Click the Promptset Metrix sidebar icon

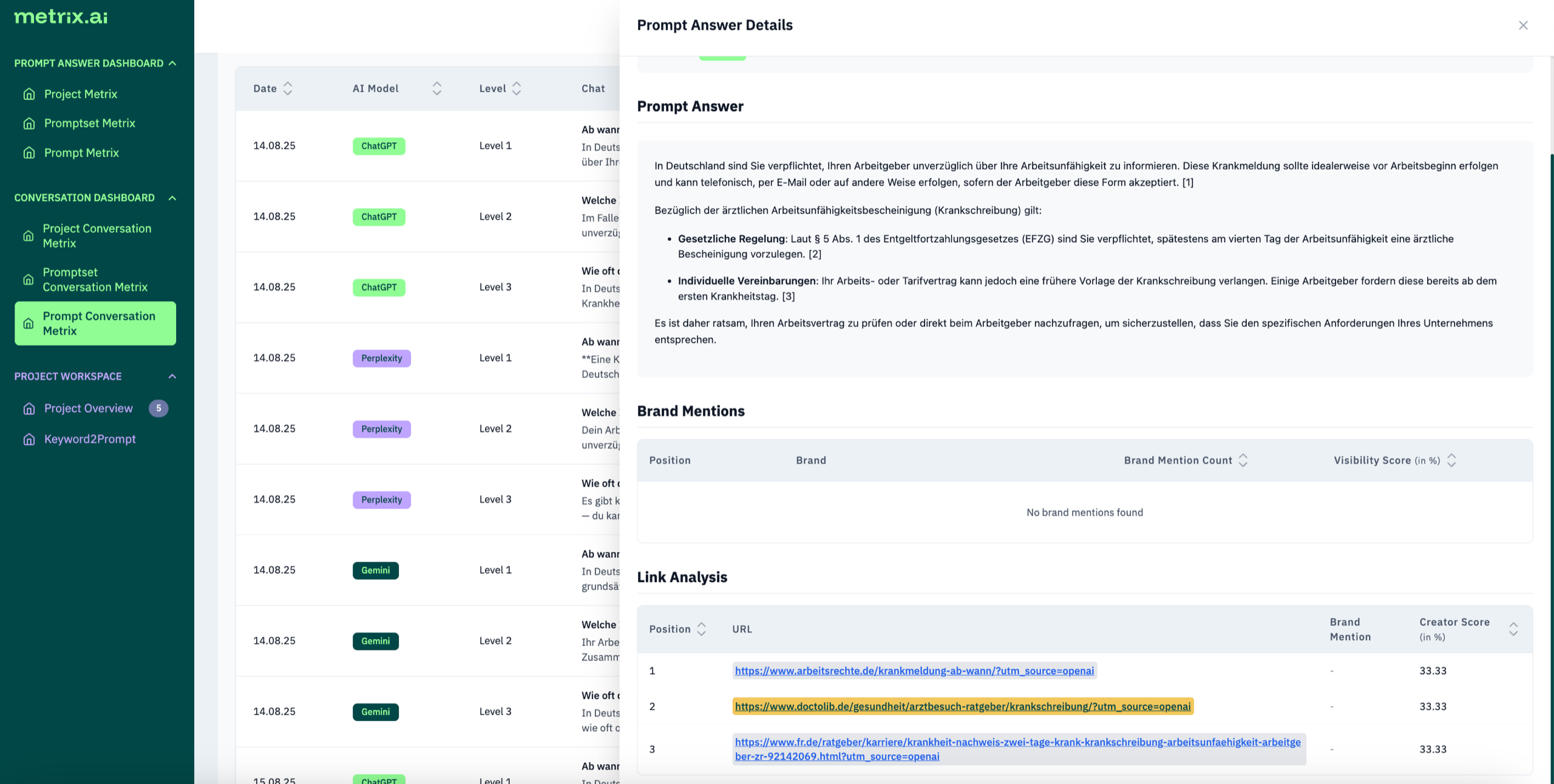click(29, 124)
